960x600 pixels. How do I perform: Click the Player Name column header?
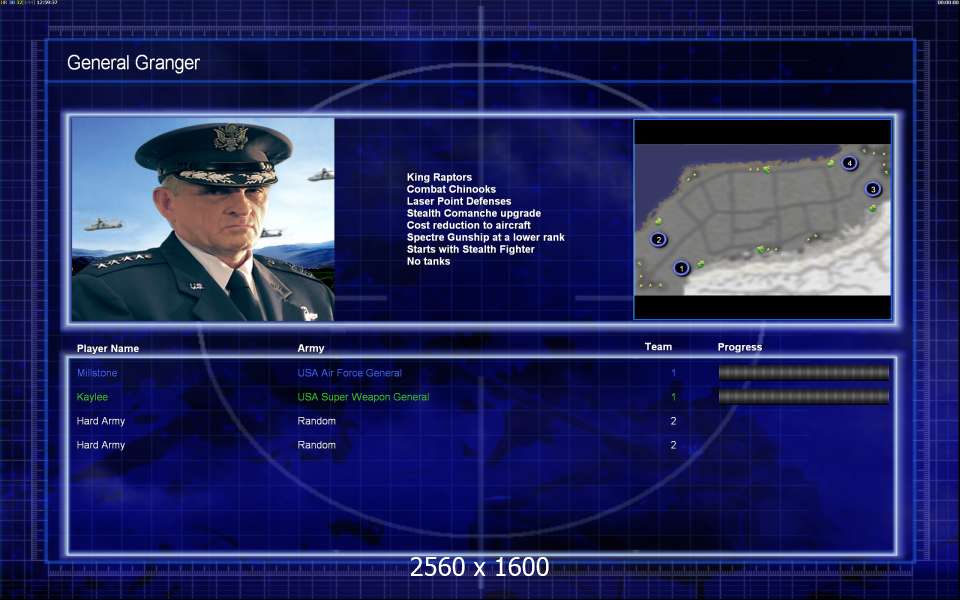[x=108, y=348]
